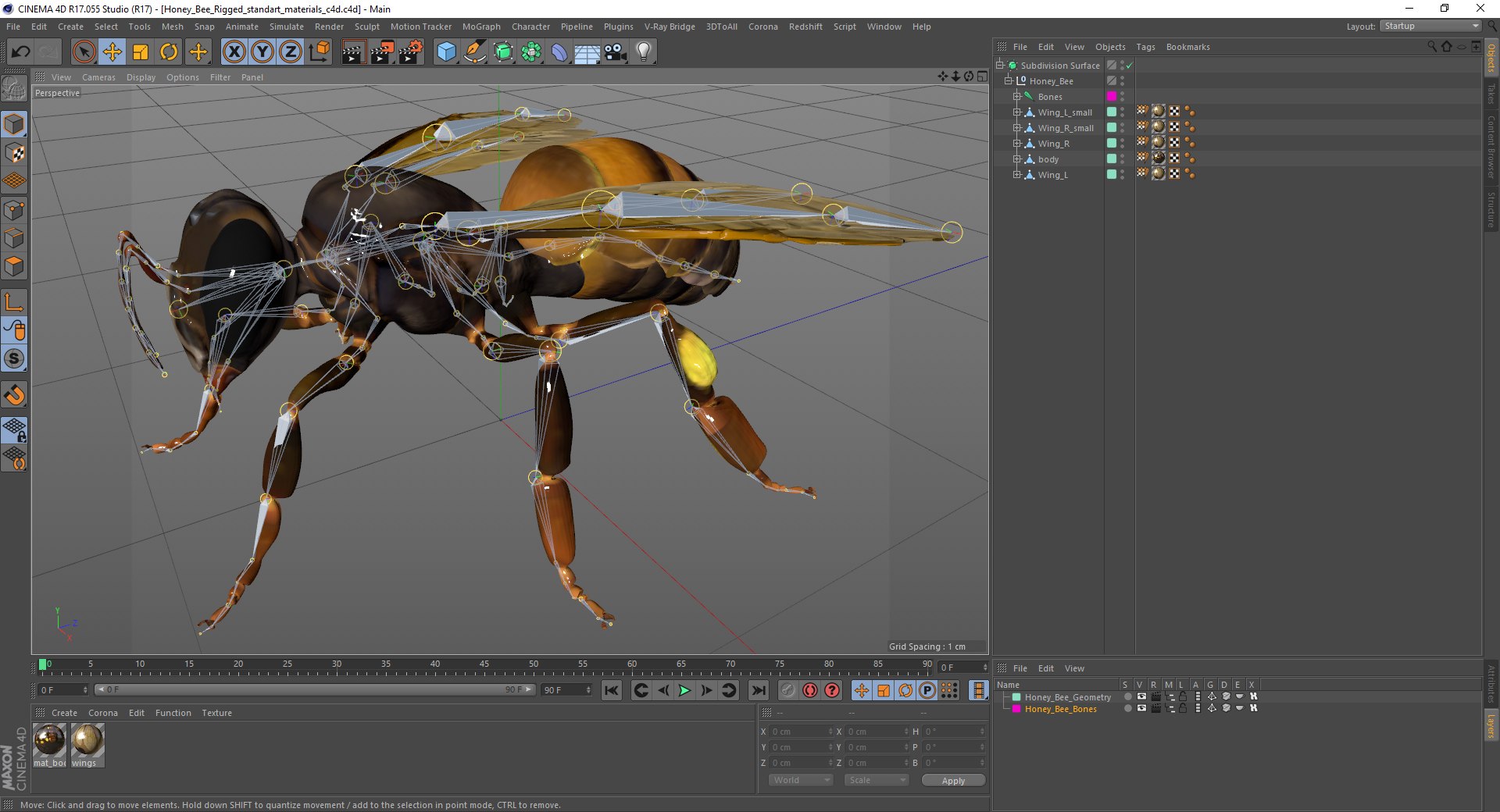The height and width of the screenshot is (812, 1500).
Task: Open the World coordinate dropdown
Action: pyautogui.click(x=801, y=780)
